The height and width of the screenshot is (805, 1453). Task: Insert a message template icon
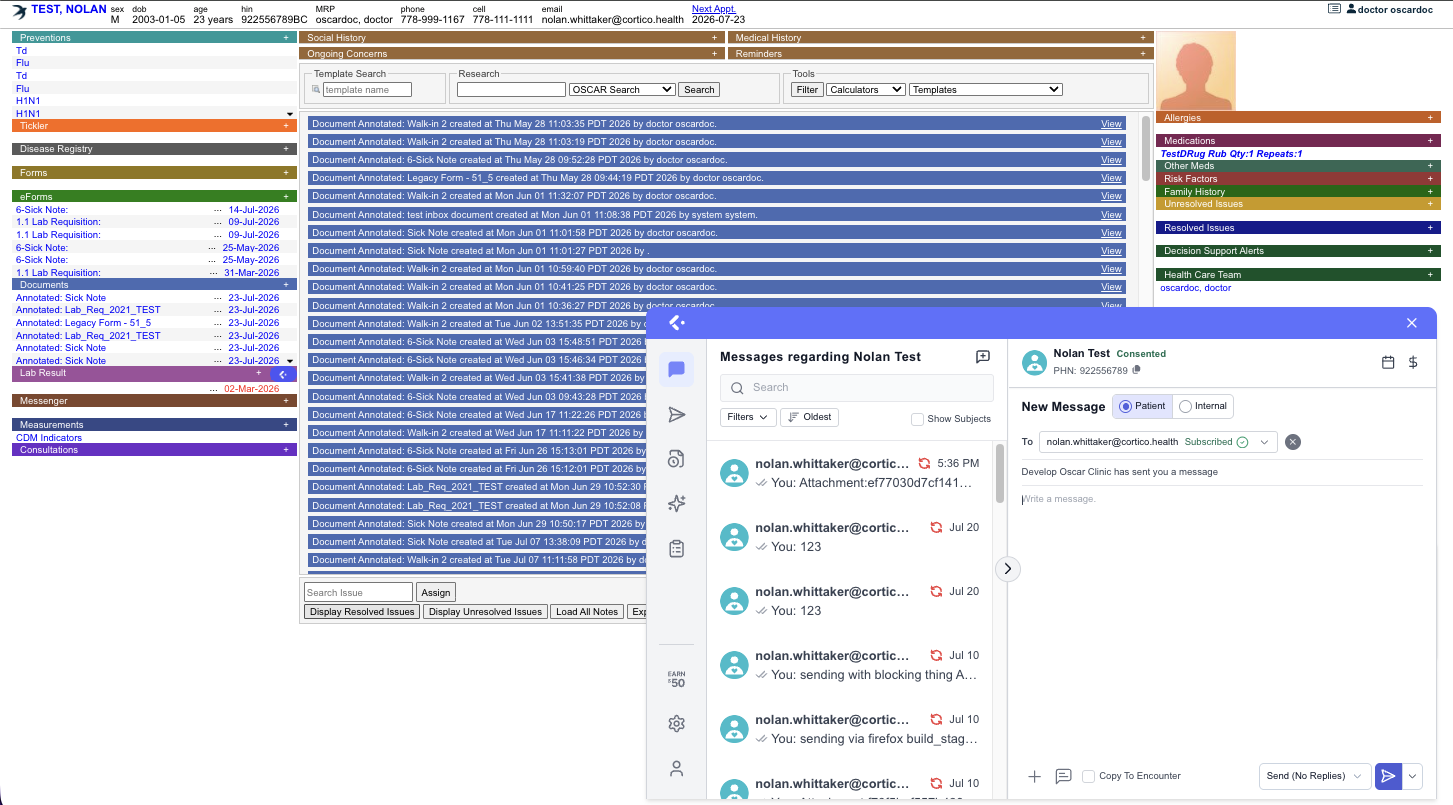(x=1064, y=776)
